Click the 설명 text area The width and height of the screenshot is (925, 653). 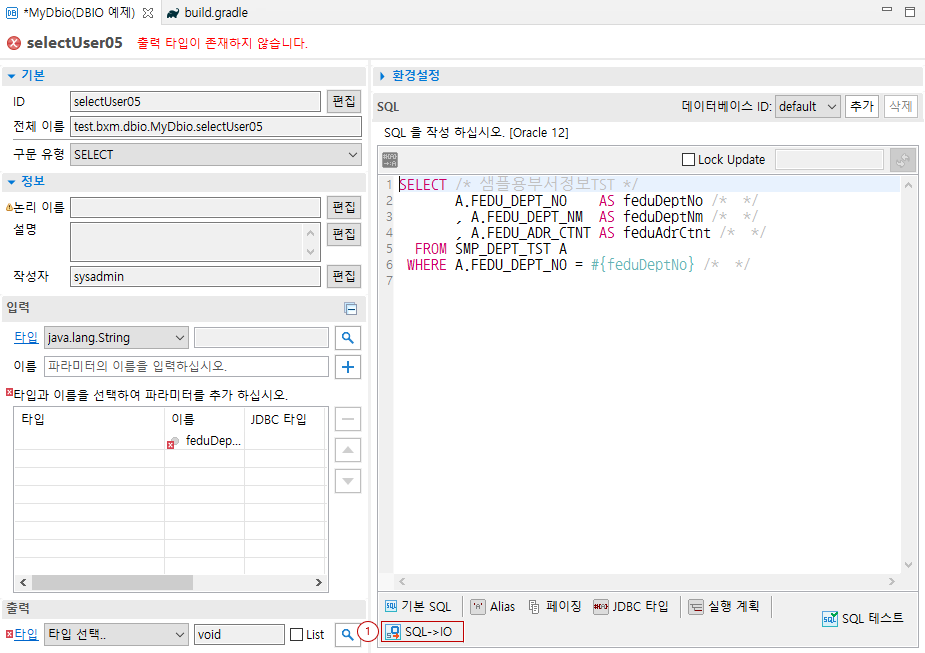195,242
